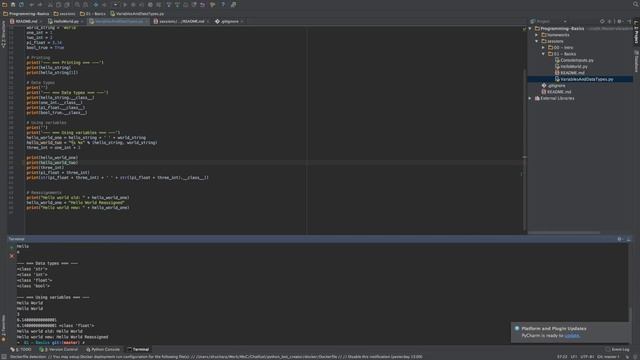Click the Navigate Back arrow in the toolbar
640x360 pixels.
96,4
